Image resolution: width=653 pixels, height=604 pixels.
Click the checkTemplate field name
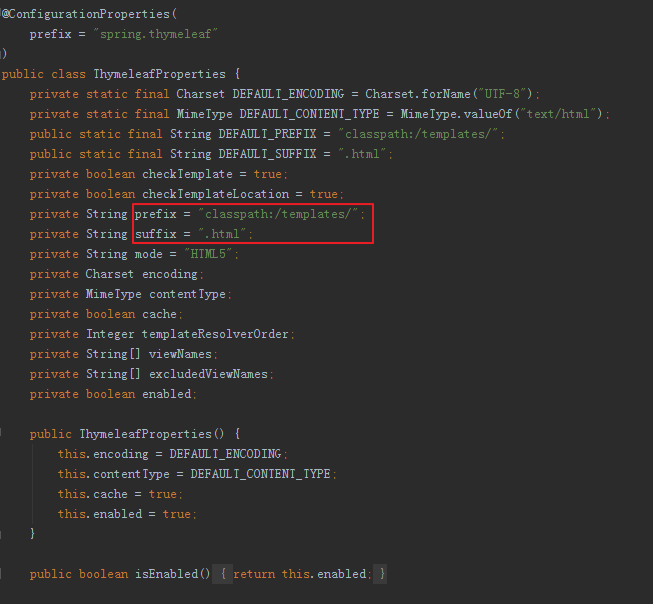pos(187,174)
